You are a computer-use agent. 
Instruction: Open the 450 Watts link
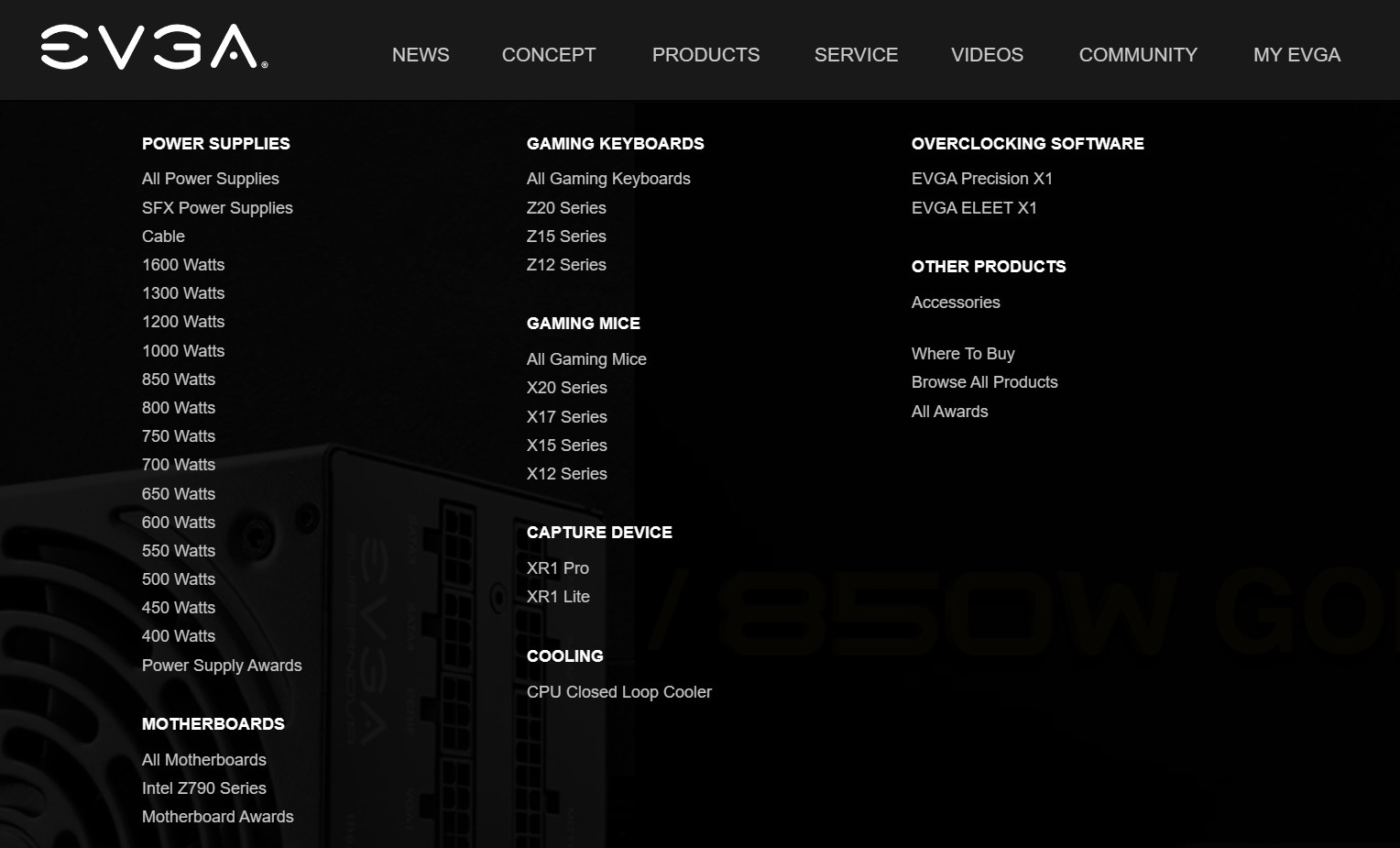point(179,608)
